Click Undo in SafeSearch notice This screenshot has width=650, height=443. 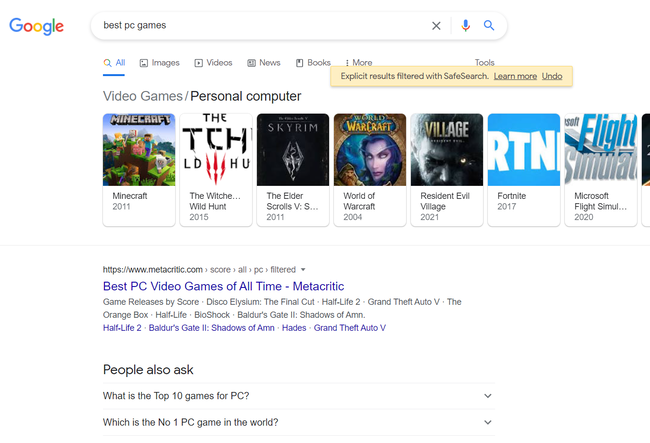click(x=552, y=76)
